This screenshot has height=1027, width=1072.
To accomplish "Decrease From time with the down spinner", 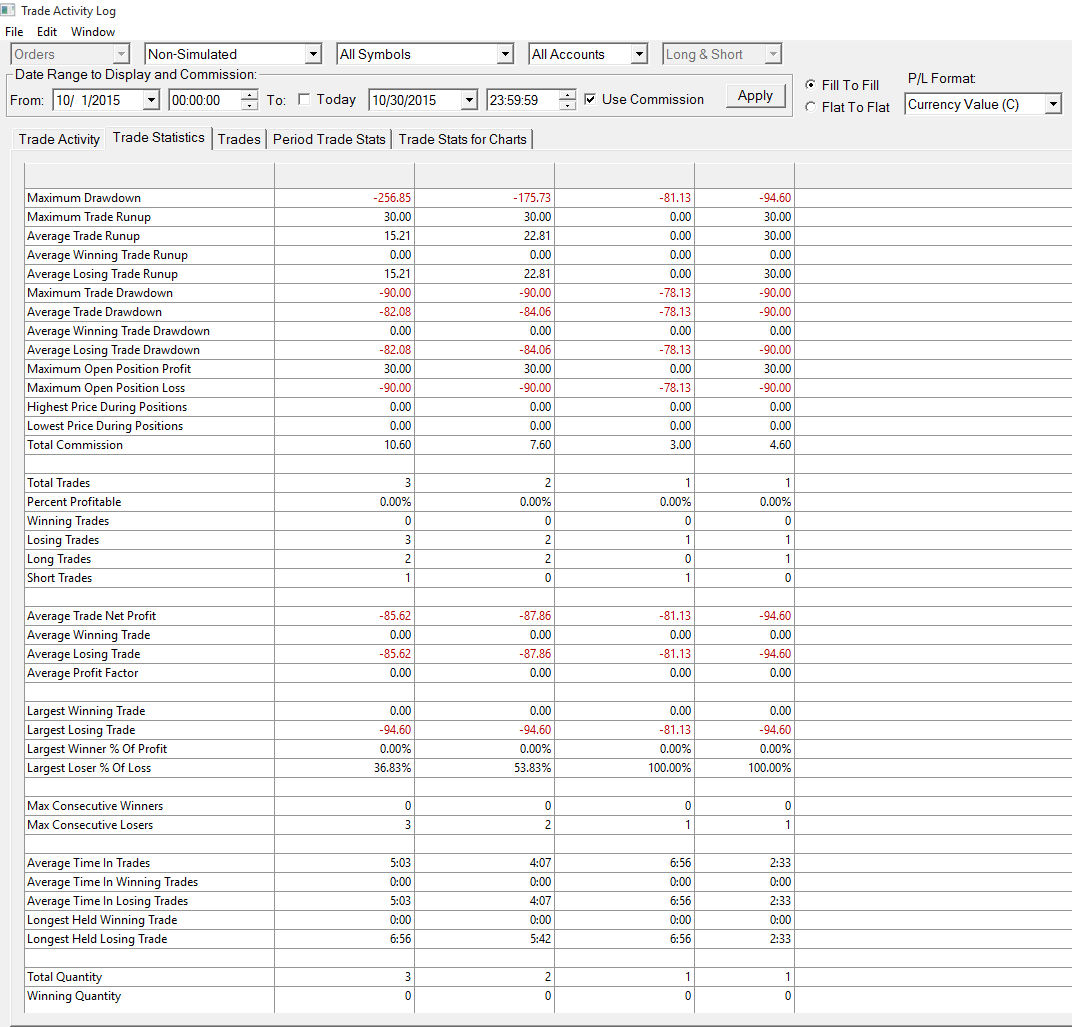I will pyautogui.click(x=250, y=105).
